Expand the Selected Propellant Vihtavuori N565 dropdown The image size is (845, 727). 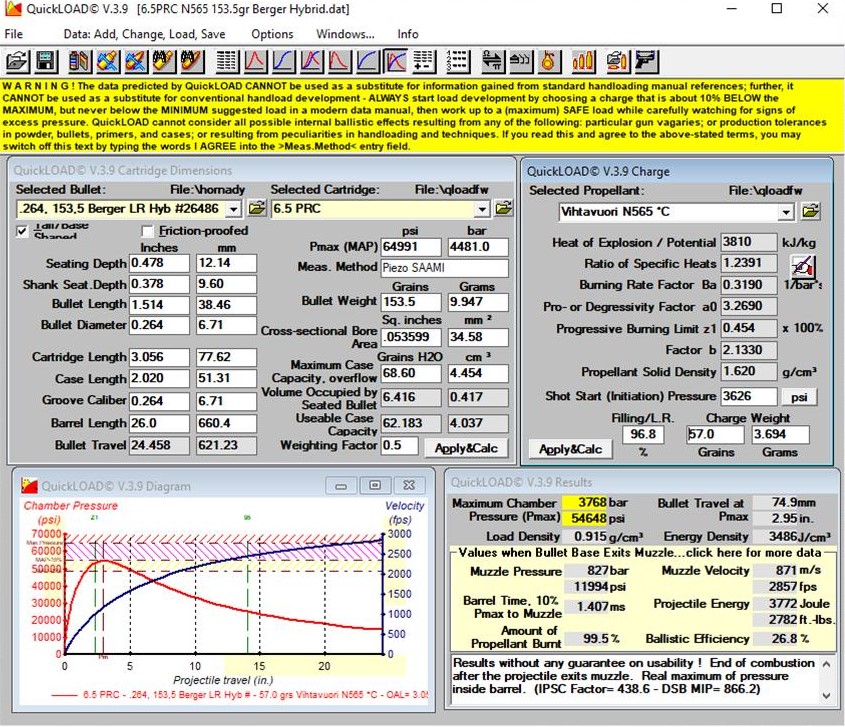tap(786, 212)
